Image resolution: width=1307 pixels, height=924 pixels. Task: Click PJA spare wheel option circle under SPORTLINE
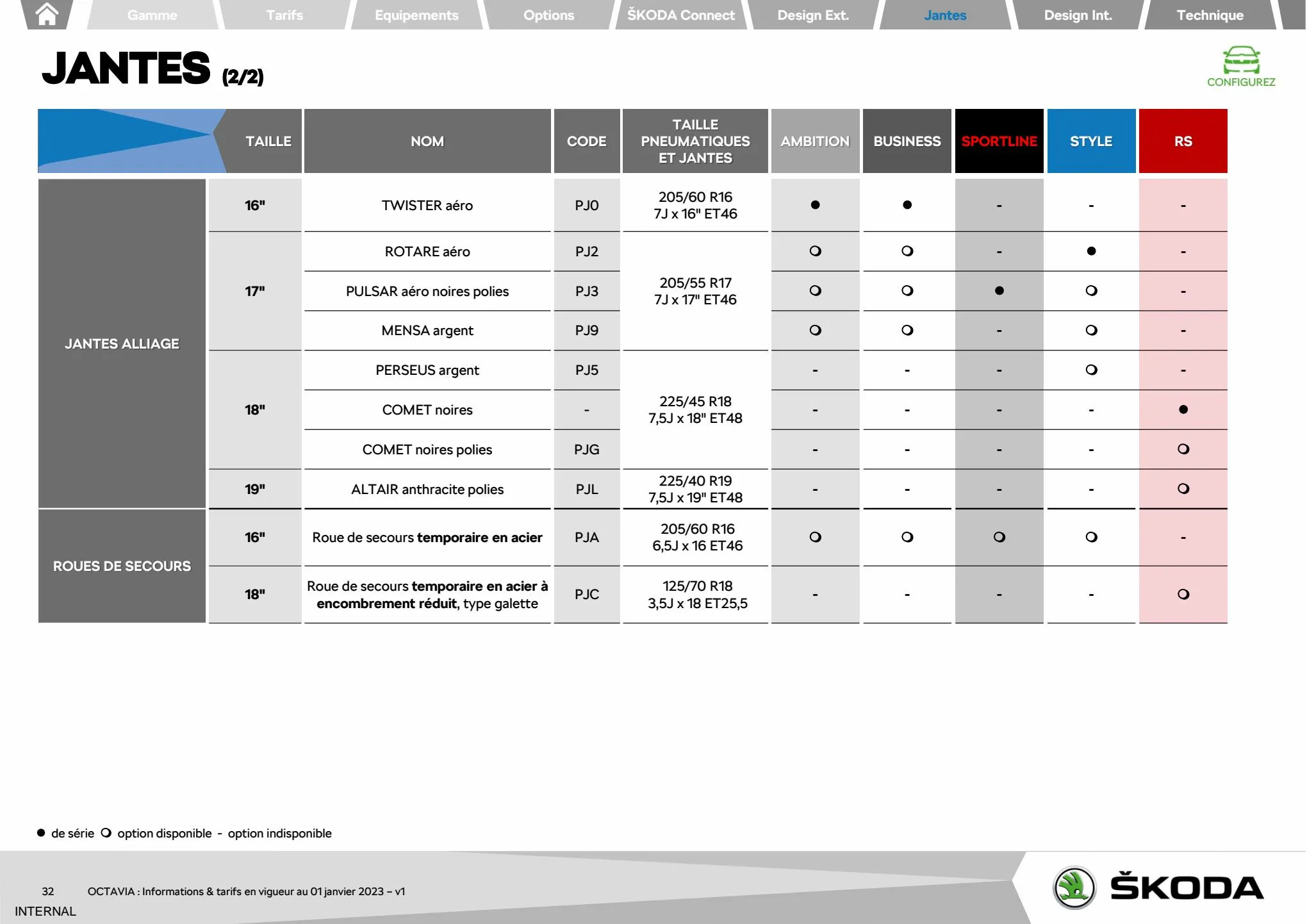pos(999,537)
